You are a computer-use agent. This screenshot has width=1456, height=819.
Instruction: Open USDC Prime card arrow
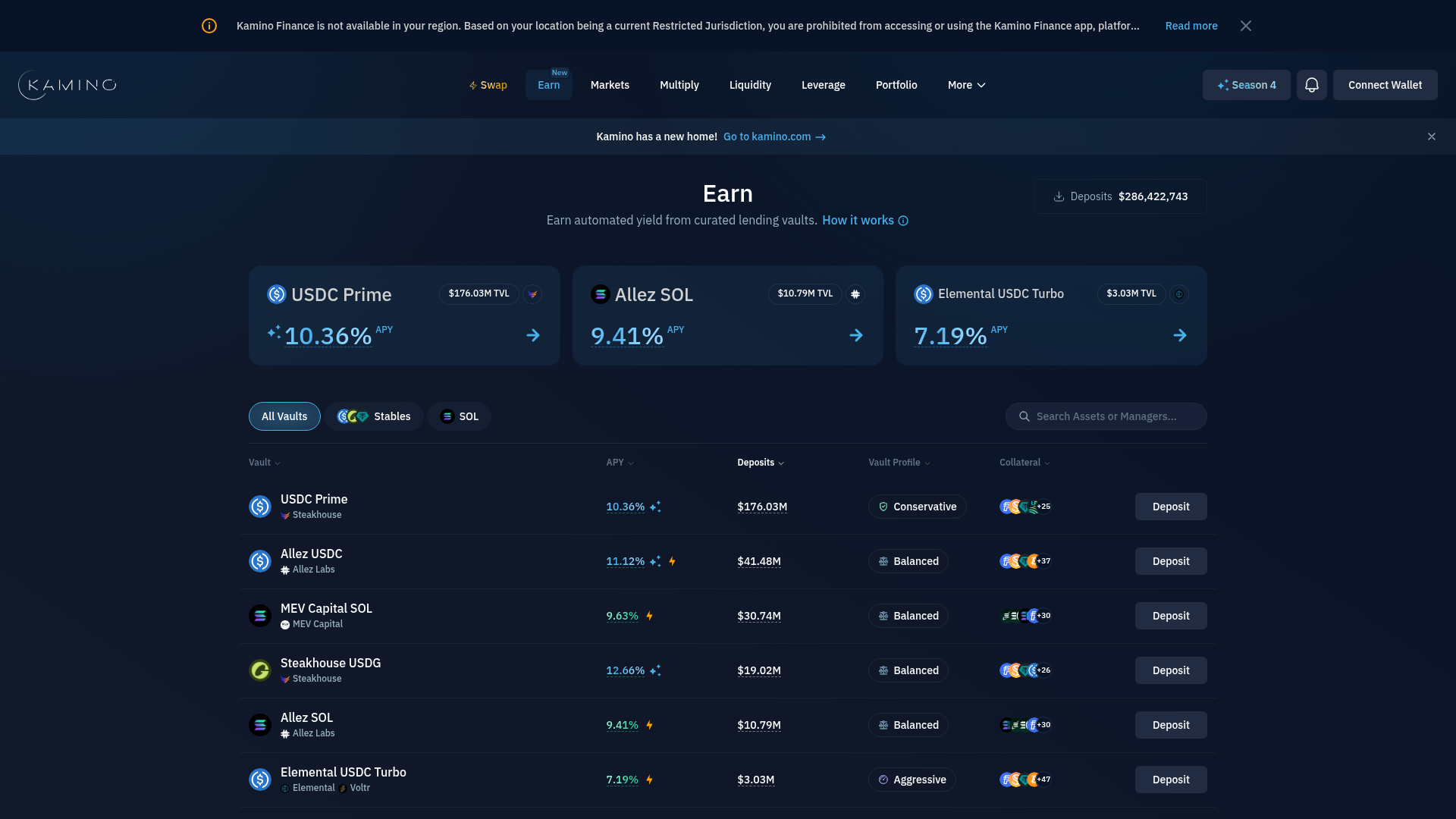coord(533,335)
